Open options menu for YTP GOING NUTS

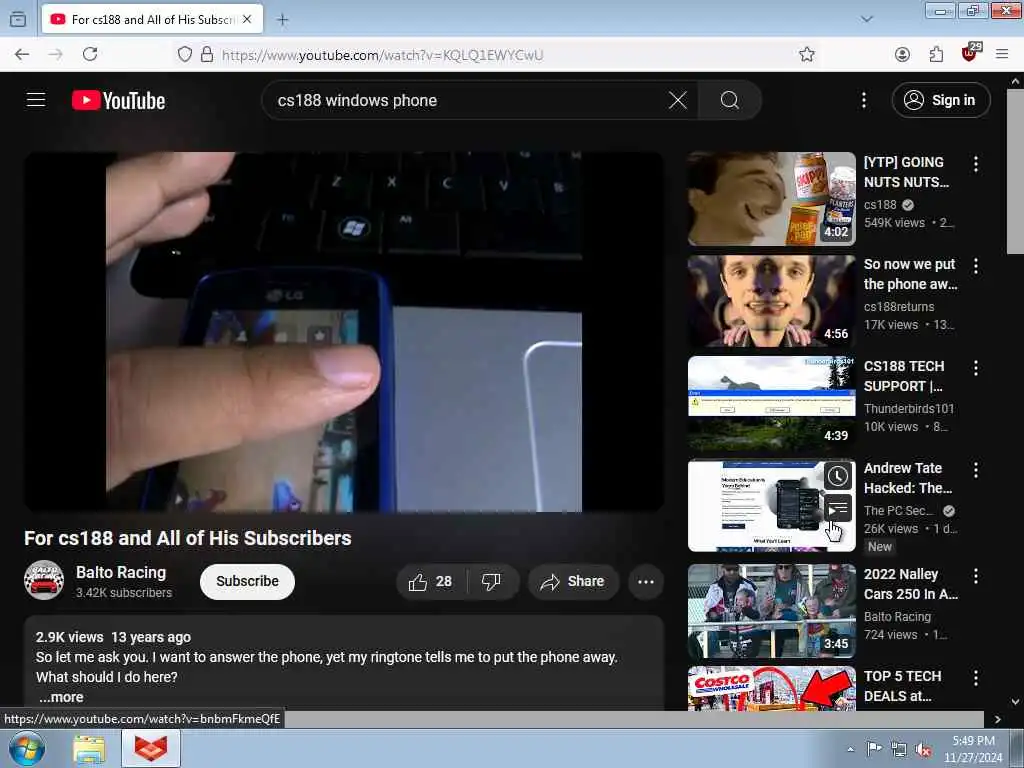coord(976,164)
